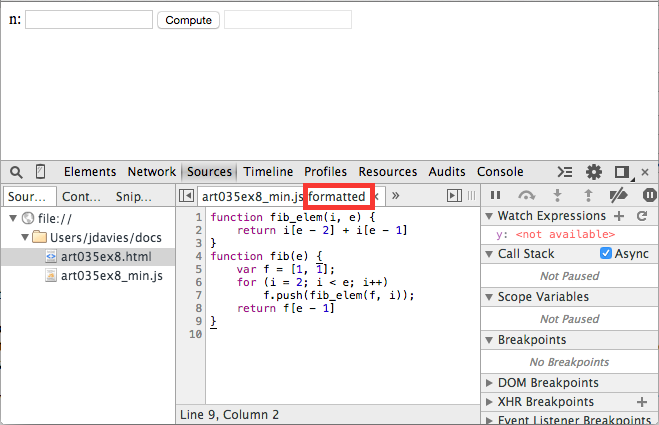The image size is (659, 425).
Task: Click the Users/jdavies/docs folder icon
Action: point(40,237)
